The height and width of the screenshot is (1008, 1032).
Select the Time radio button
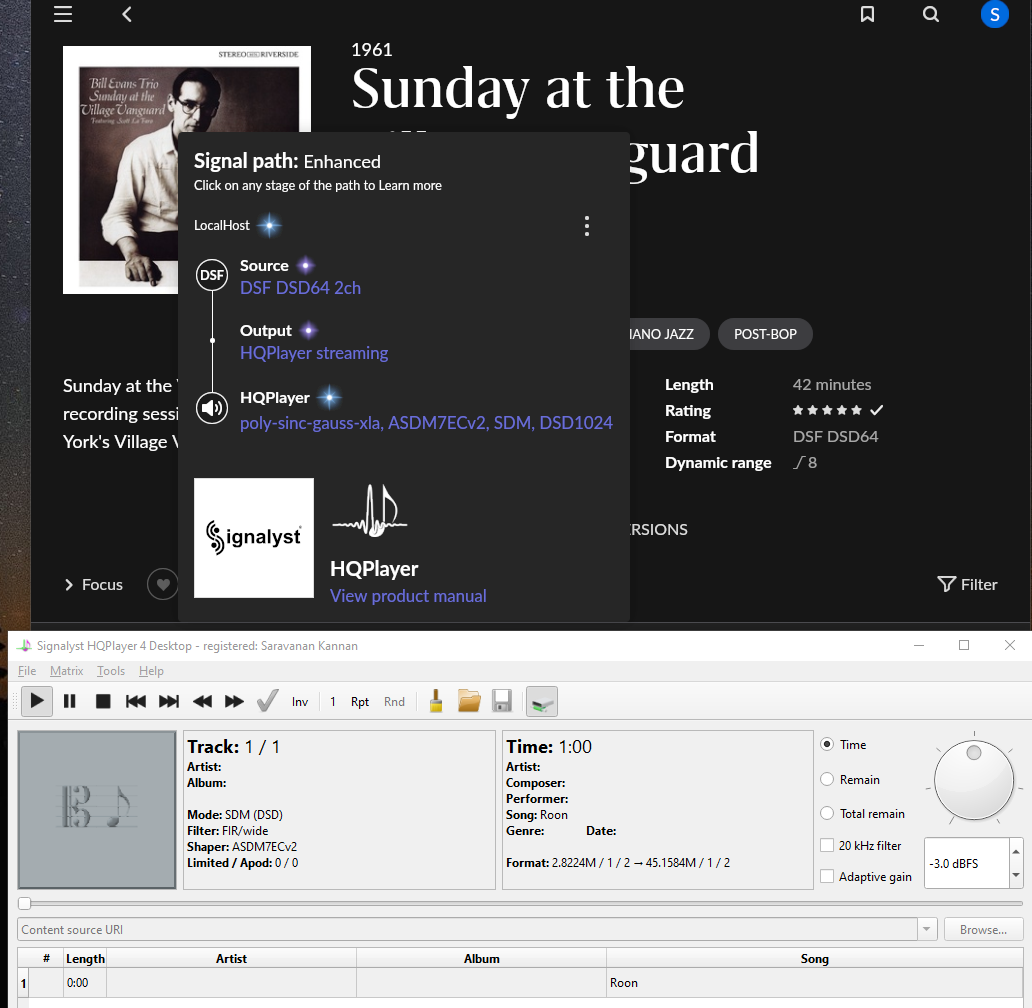point(827,744)
